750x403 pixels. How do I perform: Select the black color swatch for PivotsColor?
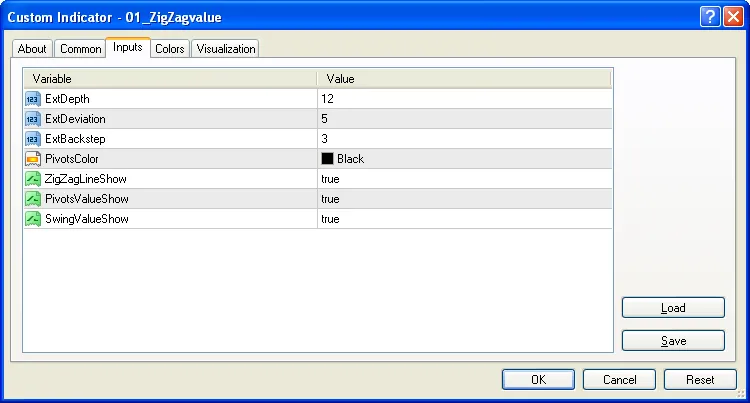[x=327, y=159]
